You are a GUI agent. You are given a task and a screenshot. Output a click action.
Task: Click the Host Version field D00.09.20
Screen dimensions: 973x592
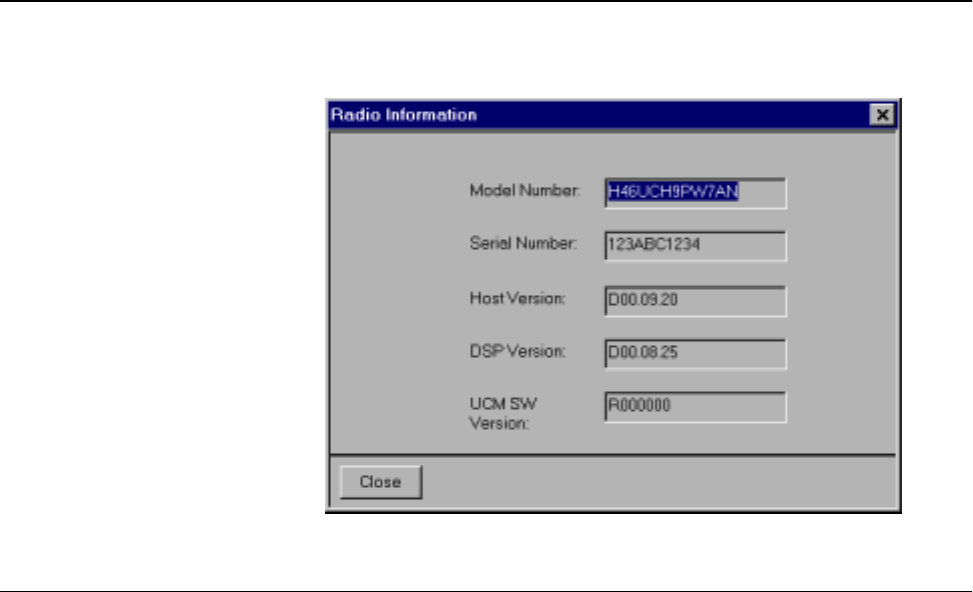[x=696, y=301]
